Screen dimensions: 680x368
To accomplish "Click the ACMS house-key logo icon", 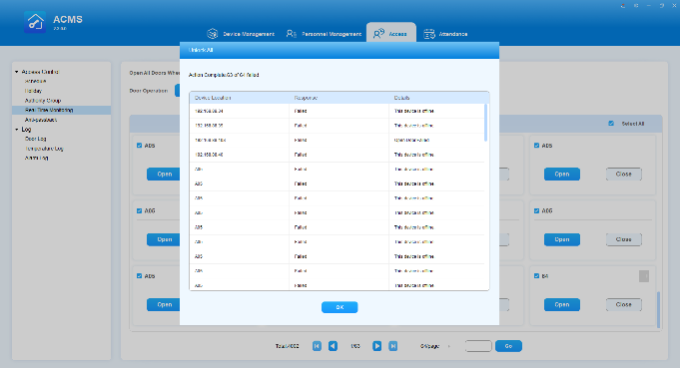I will (35, 23).
